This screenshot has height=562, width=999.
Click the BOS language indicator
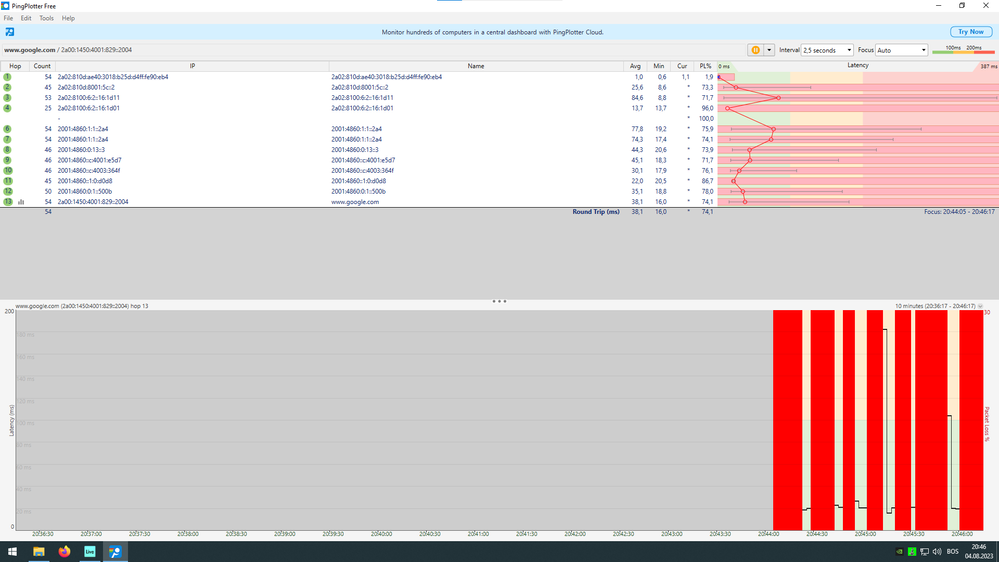[x=952, y=552]
